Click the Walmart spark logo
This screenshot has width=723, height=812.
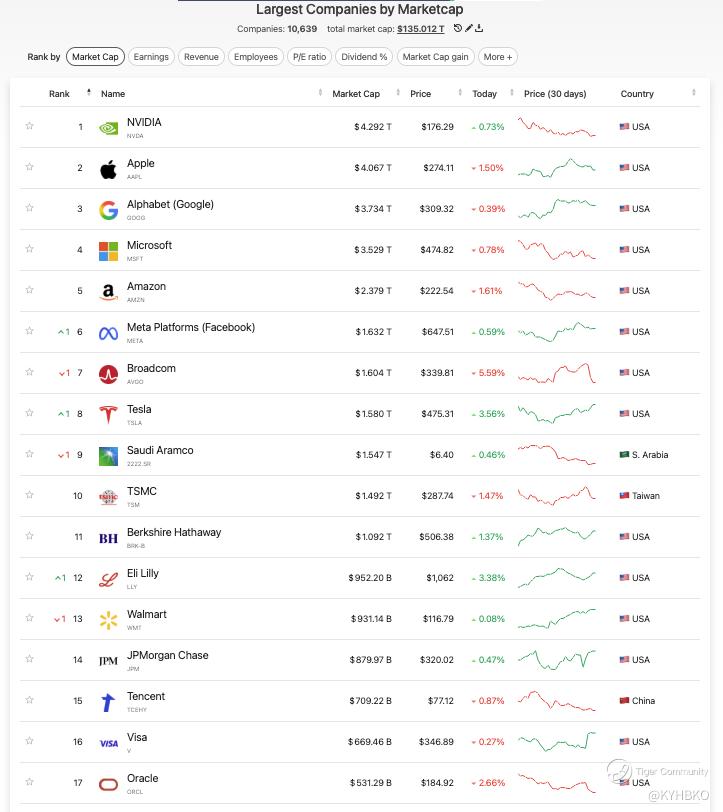tap(108, 620)
